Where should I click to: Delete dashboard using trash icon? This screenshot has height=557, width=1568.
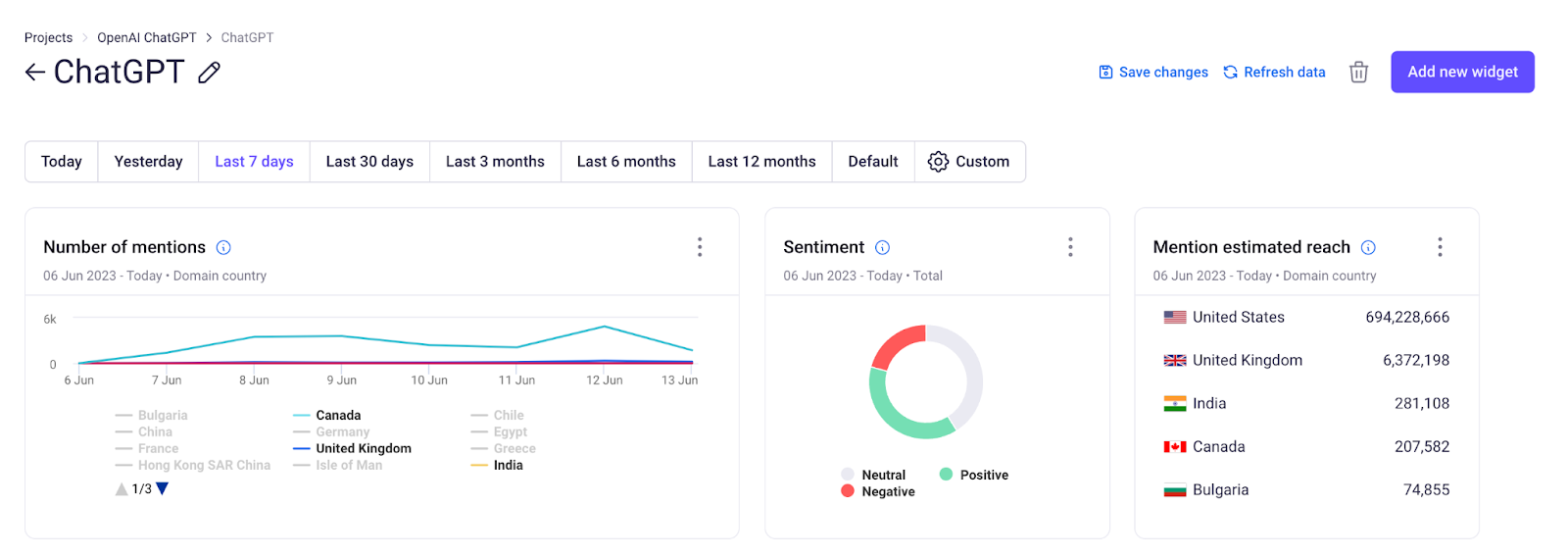tap(1358, 73)
